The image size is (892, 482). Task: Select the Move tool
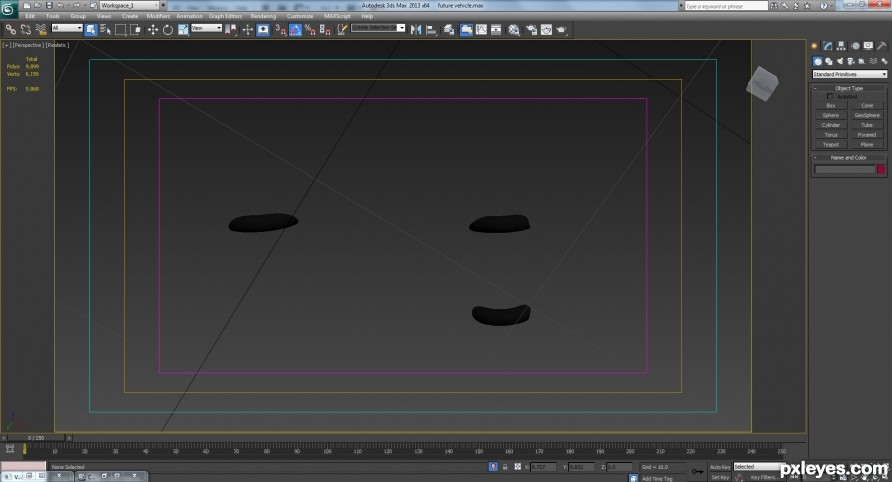coord(153,30)
